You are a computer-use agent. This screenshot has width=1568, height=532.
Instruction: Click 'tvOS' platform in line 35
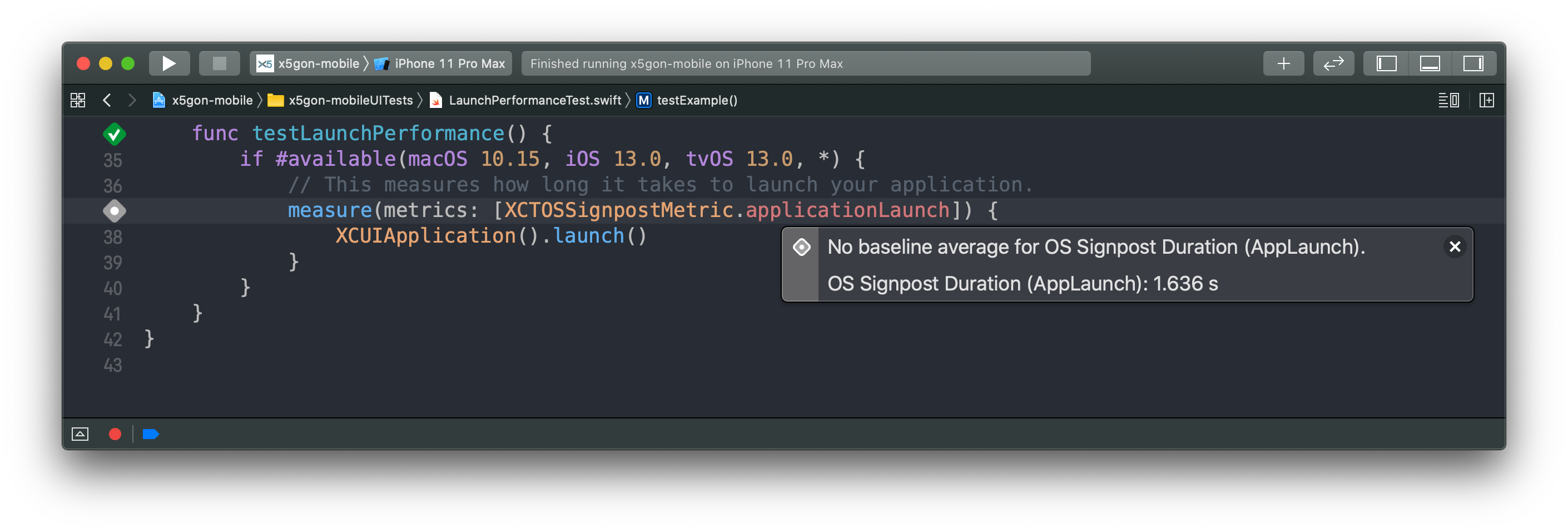(709, 159)
